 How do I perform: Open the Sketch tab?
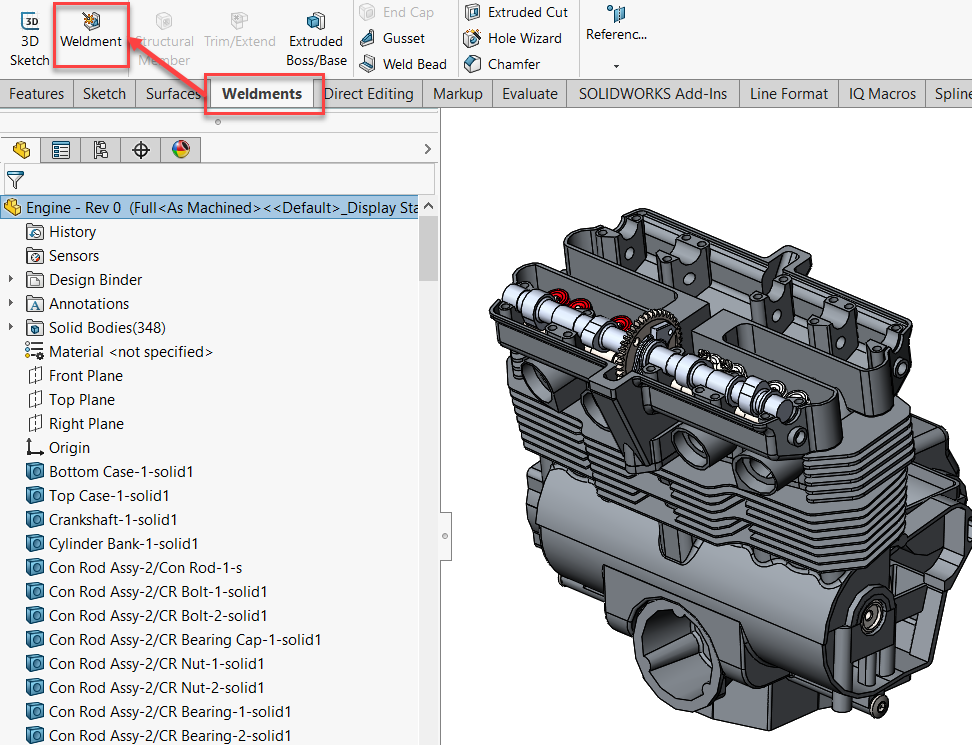point(104,94)
